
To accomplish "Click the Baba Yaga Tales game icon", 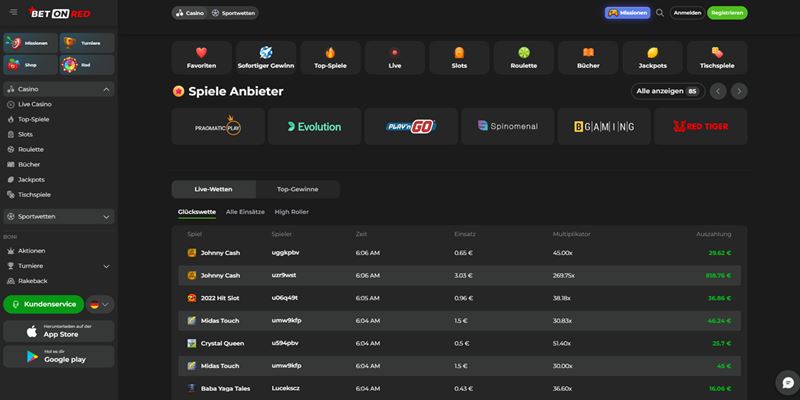I will click(x=192, y=388).
